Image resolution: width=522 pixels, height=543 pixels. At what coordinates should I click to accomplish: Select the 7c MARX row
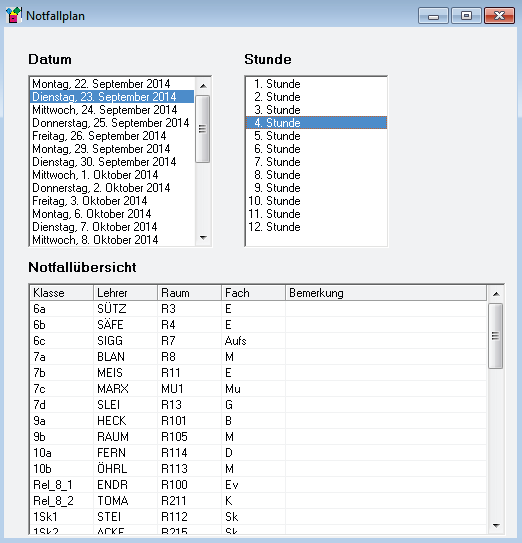click(x=258, y=389)
